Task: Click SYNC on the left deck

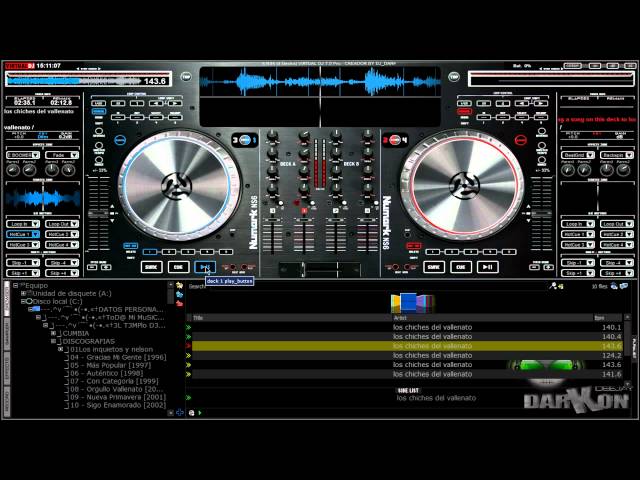Action: pos(151,267)
